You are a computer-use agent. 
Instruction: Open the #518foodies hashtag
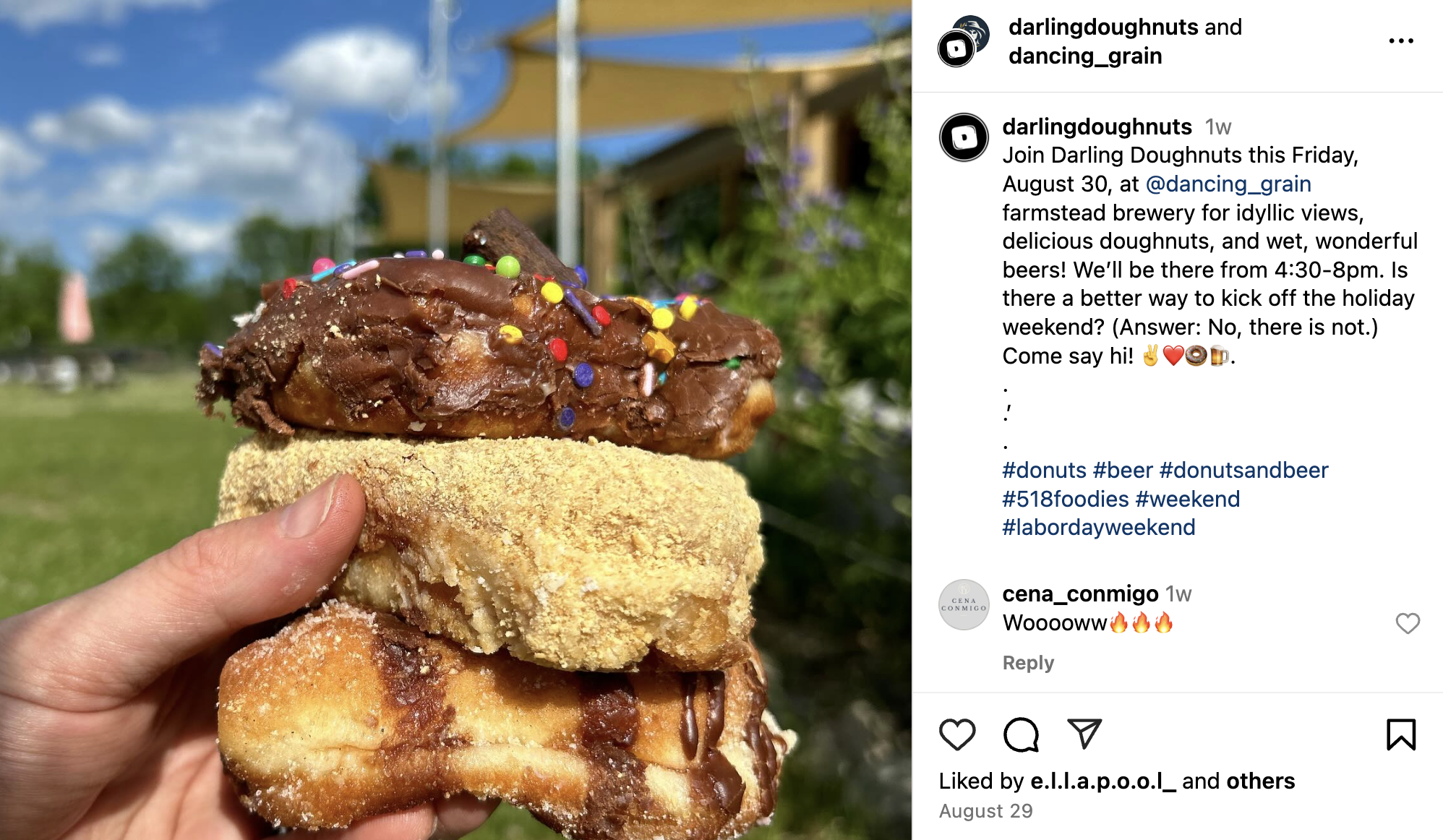1066,499
